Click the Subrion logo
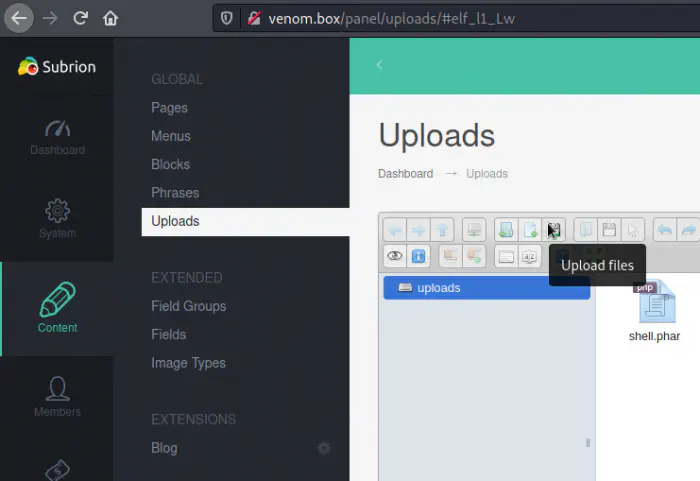Screen dimensions: 700x481 (x=57, y=67)
